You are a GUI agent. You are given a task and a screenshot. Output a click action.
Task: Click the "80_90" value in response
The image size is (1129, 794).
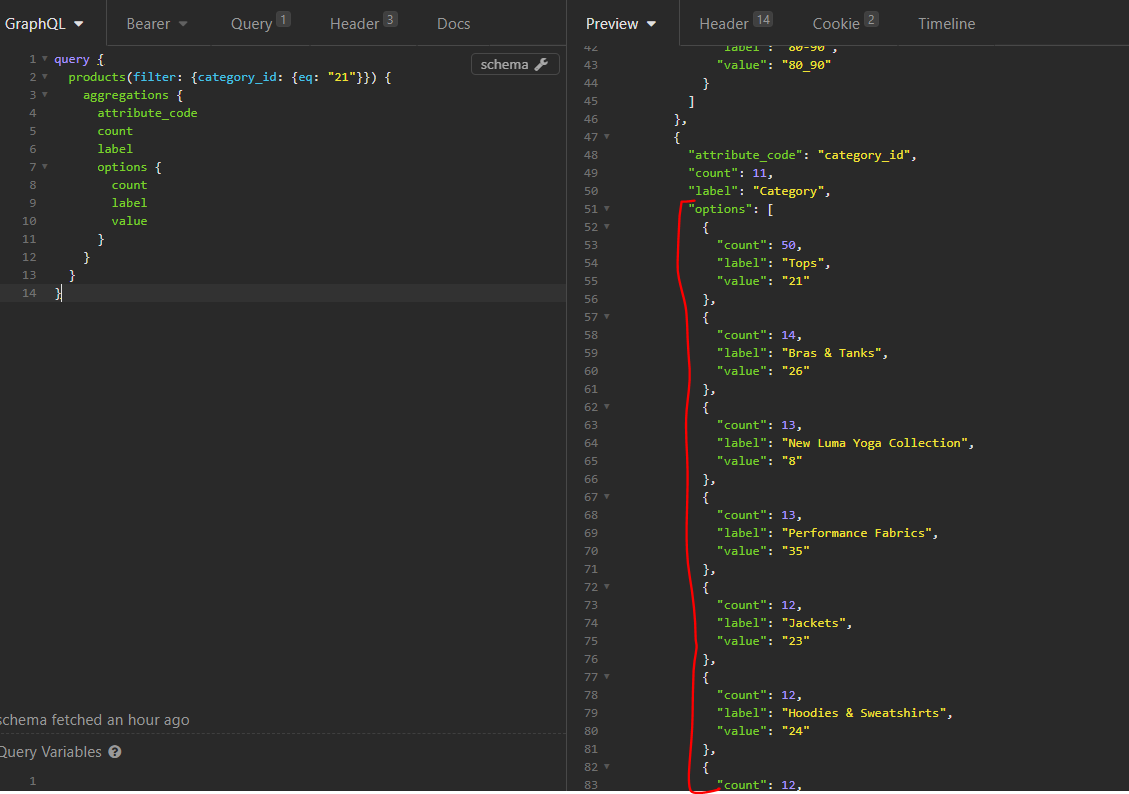tap(806, 65)
